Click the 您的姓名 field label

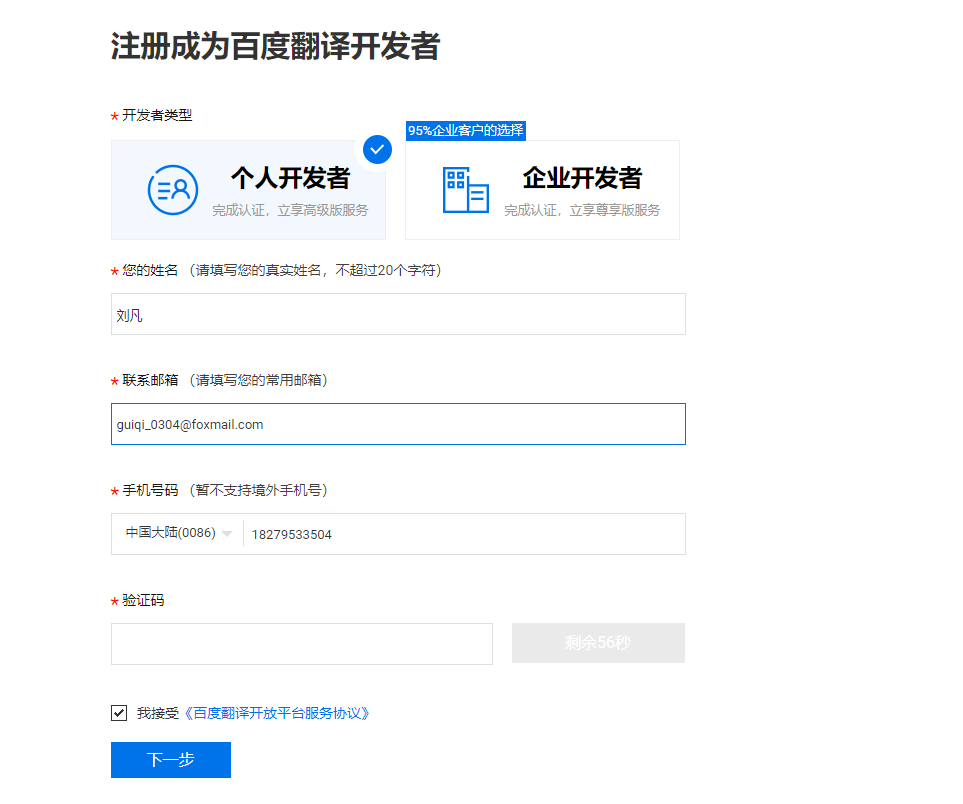tap(150, 270)
